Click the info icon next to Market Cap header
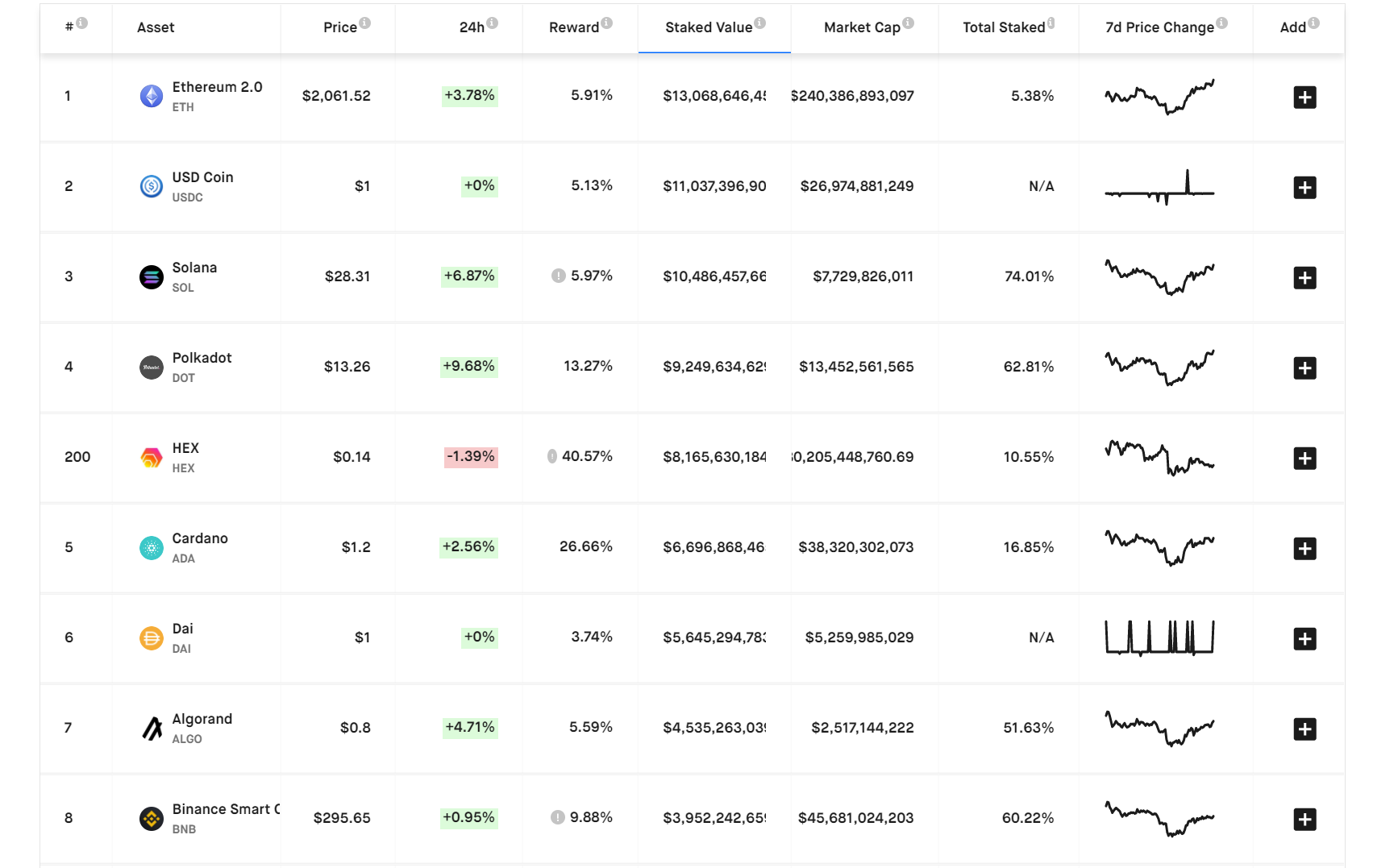Viewport: 1373px width, 868px height. (909, 23)
